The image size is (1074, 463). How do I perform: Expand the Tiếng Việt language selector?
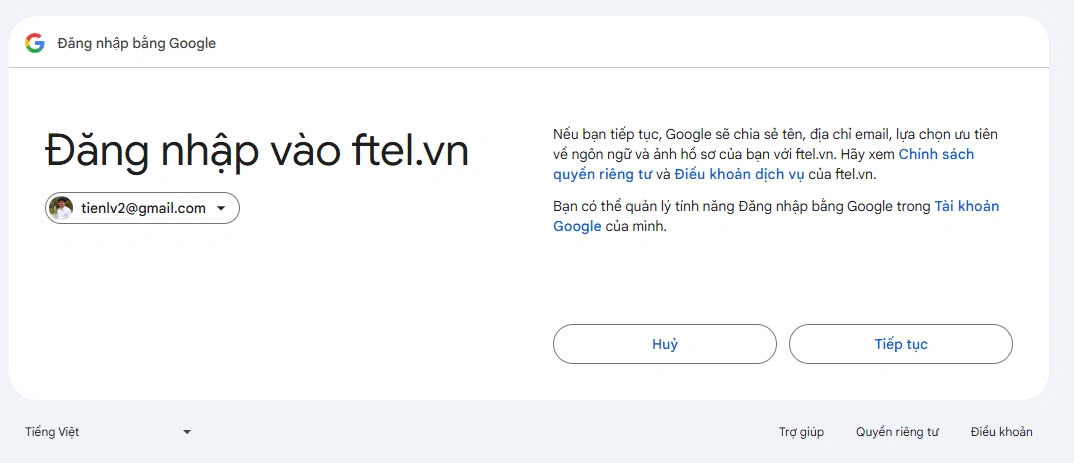(x=108, y=432)
